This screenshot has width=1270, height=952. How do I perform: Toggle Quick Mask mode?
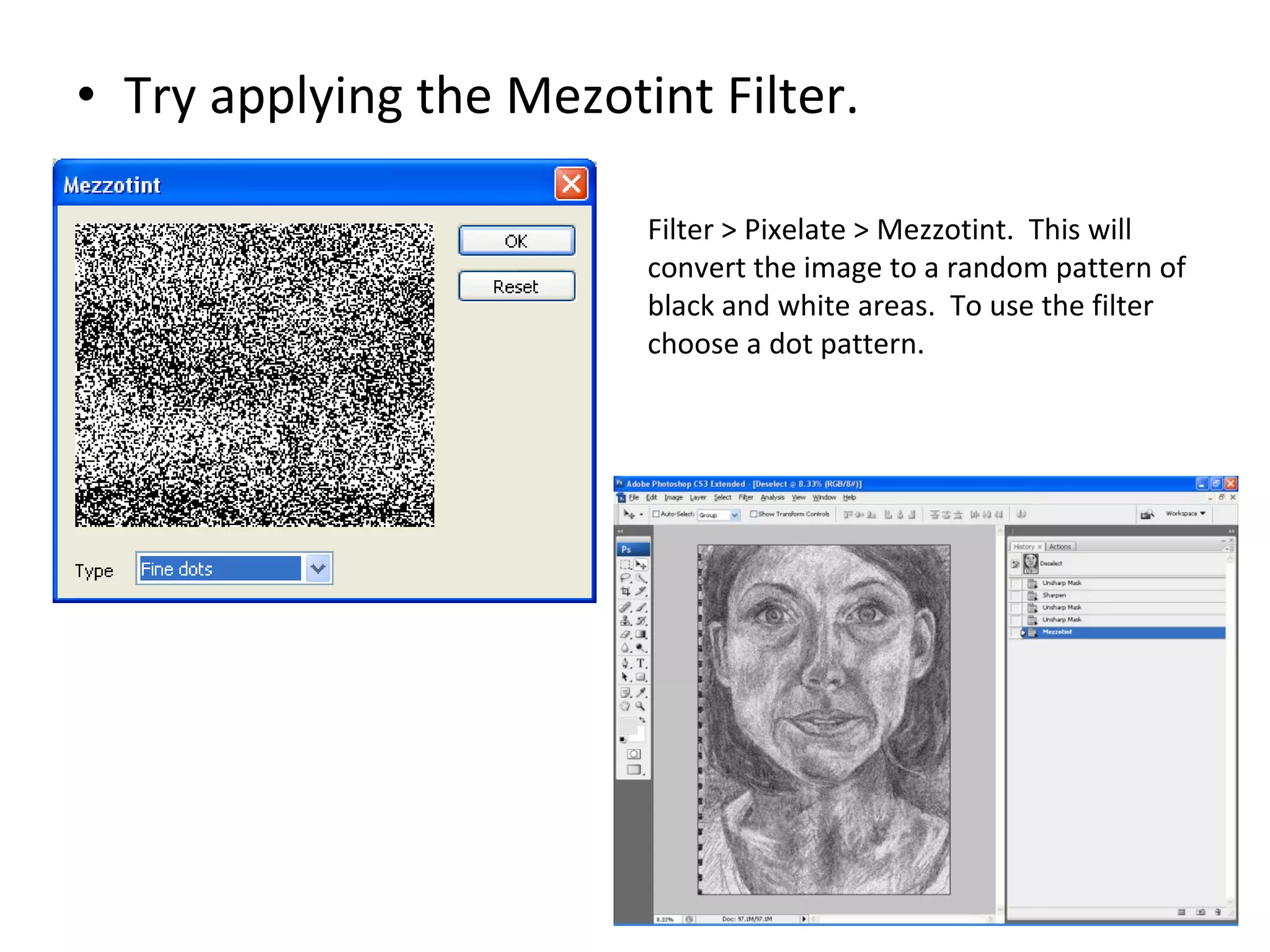pyautogui.click(x=634, y=754)
